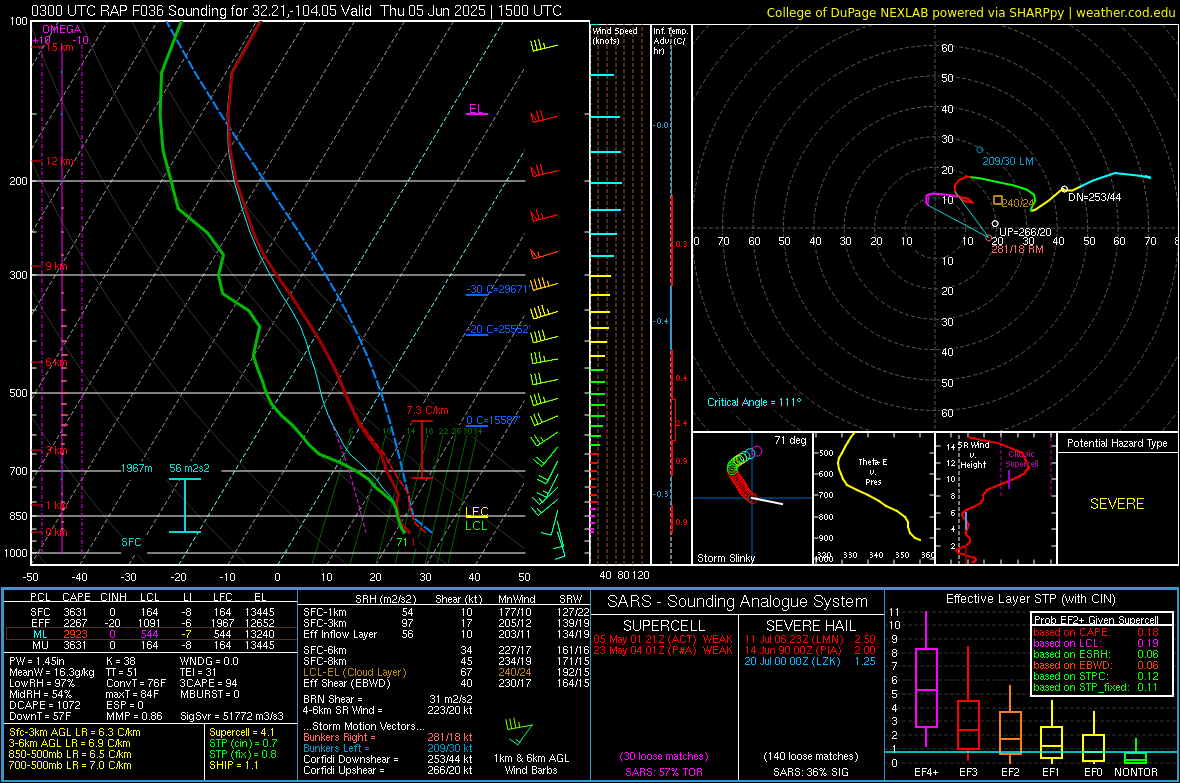This screenshot has height=783, width=1180.
Task: Click the Corfidi Downshear row
Action: [388, 759]
